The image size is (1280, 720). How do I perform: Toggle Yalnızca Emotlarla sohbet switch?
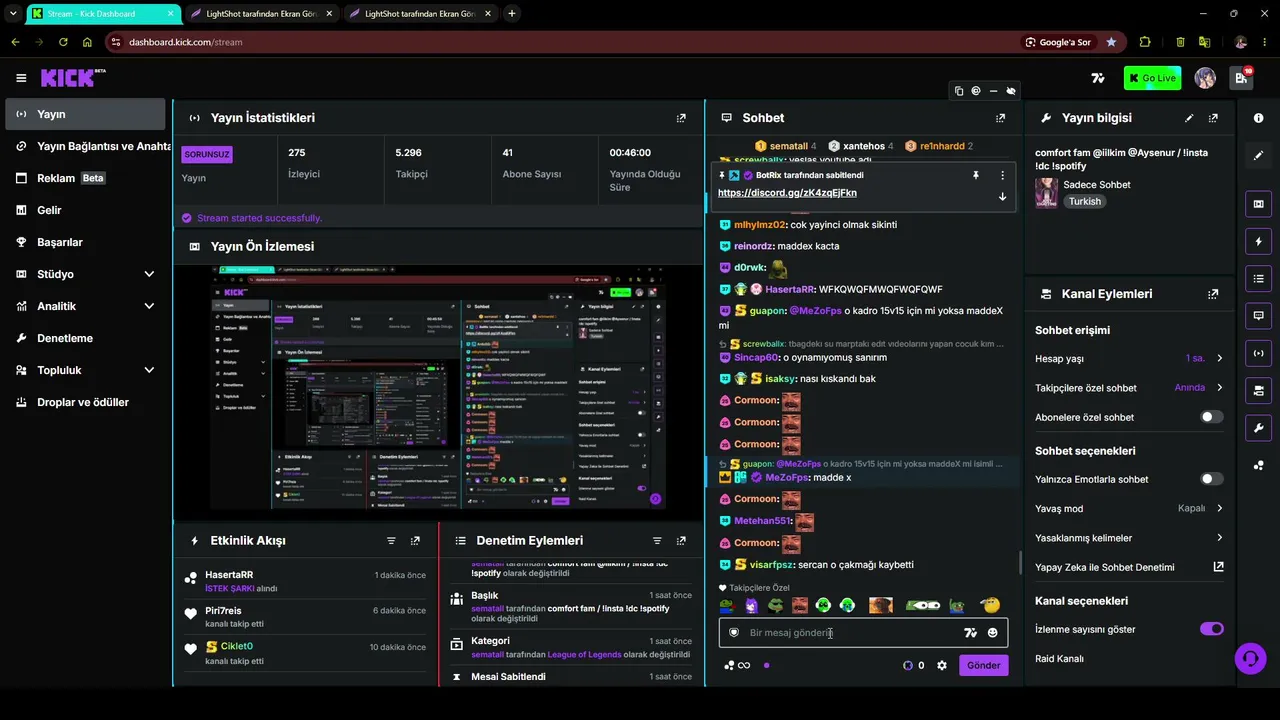pos(1211,479)
